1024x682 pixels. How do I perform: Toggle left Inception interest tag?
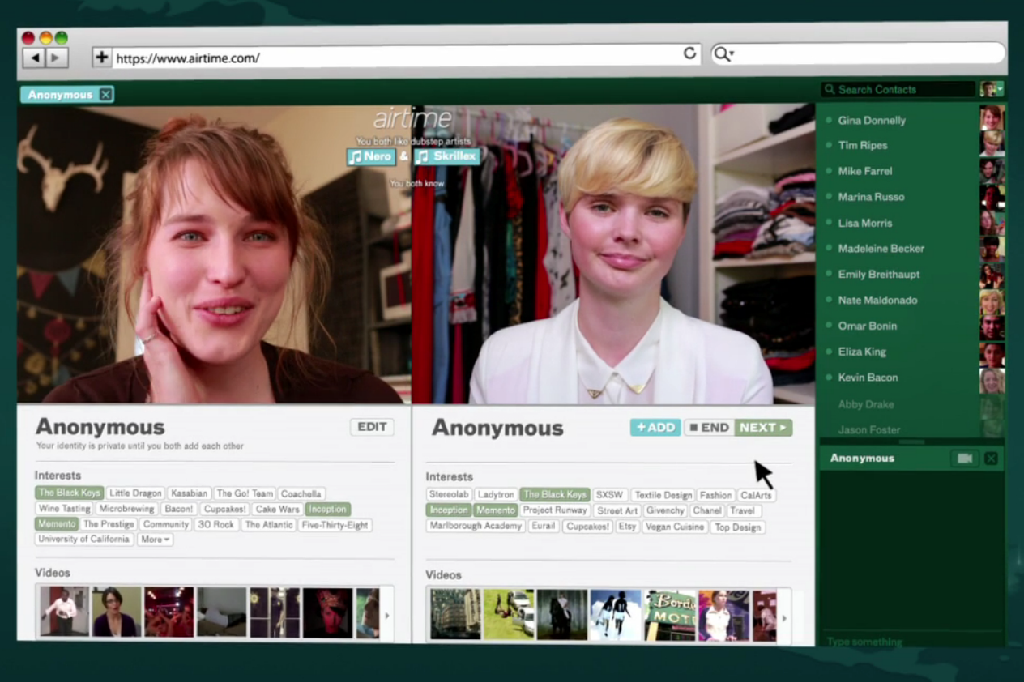pos(327,509)
